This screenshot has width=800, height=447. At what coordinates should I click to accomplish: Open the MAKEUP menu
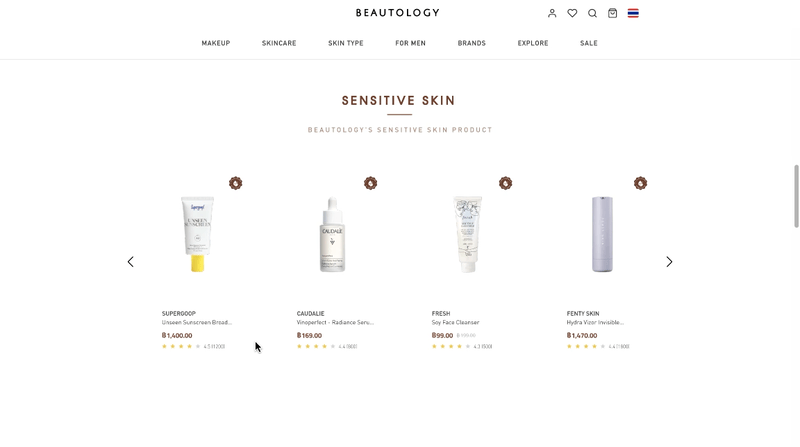216,43
